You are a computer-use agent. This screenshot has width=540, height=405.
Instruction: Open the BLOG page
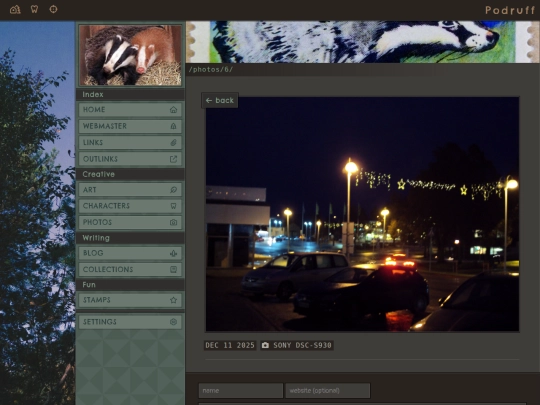coord(130,253)
